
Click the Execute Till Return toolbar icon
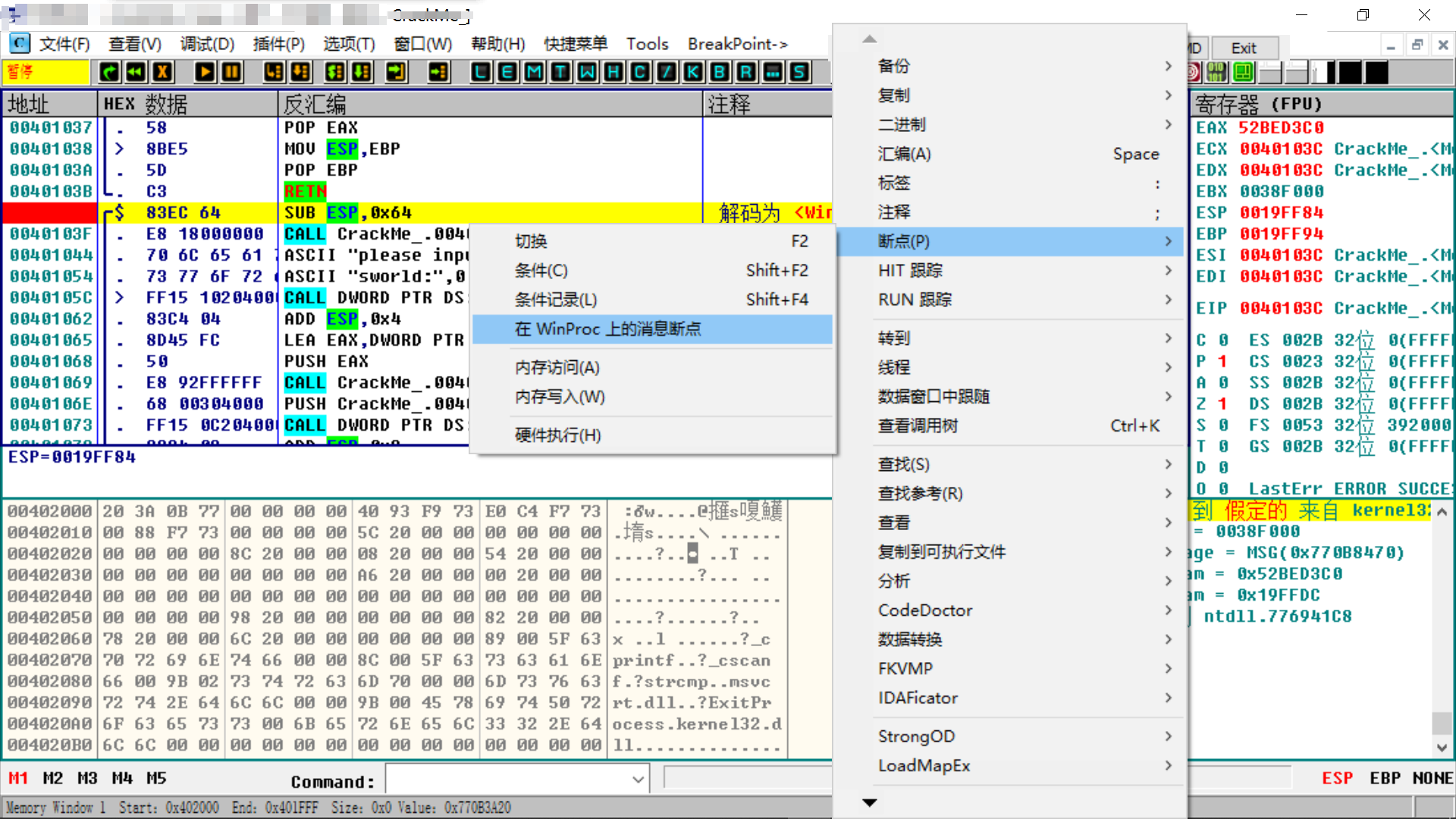pos(396,72)
